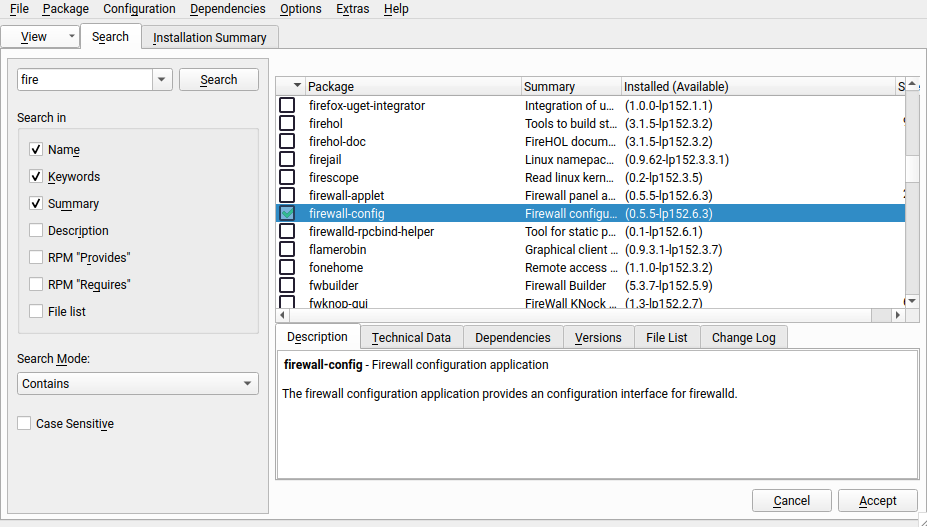927x527 pixels.
Task: Open the Dependencies menu
Action: (x=228, y=9)
